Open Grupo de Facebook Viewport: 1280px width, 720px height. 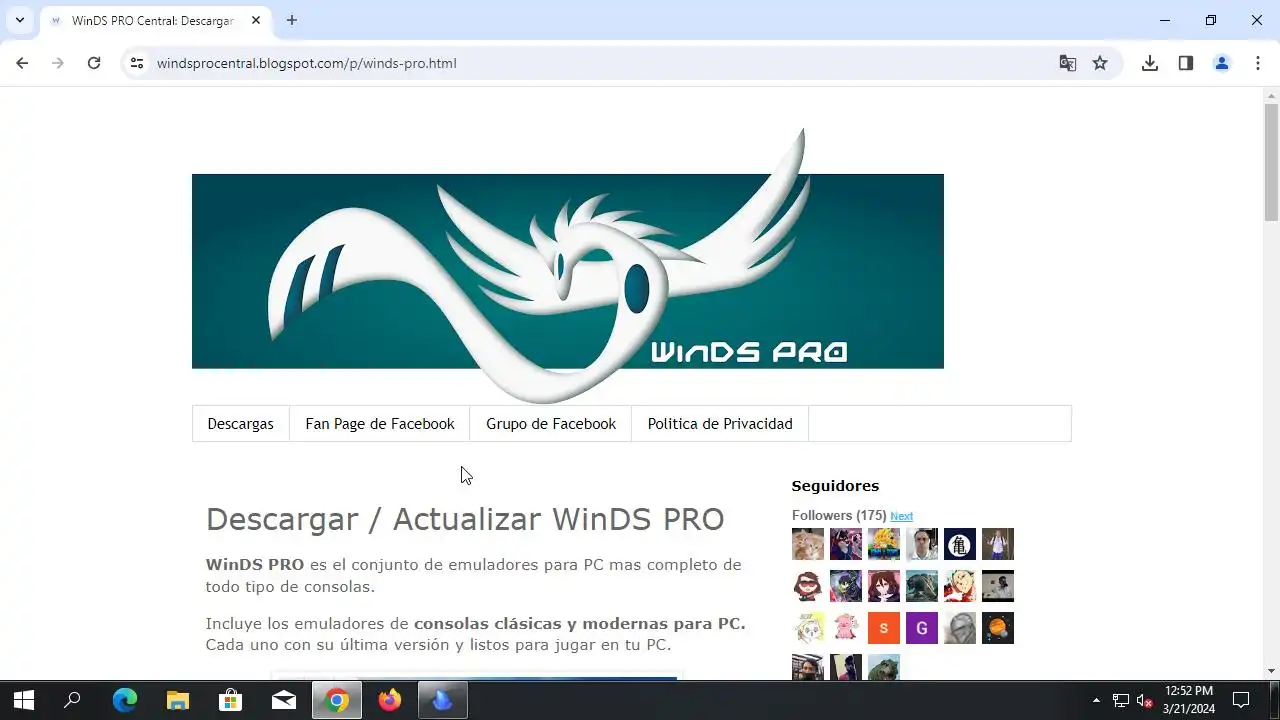tap(551, 424)
